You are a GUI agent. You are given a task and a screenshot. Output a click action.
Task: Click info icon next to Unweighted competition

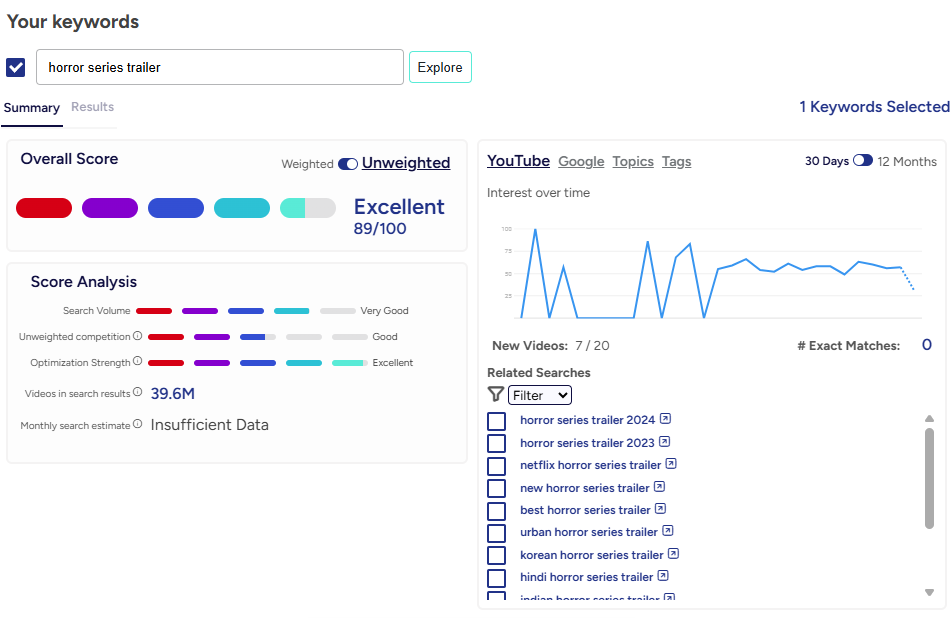(138, 337)
